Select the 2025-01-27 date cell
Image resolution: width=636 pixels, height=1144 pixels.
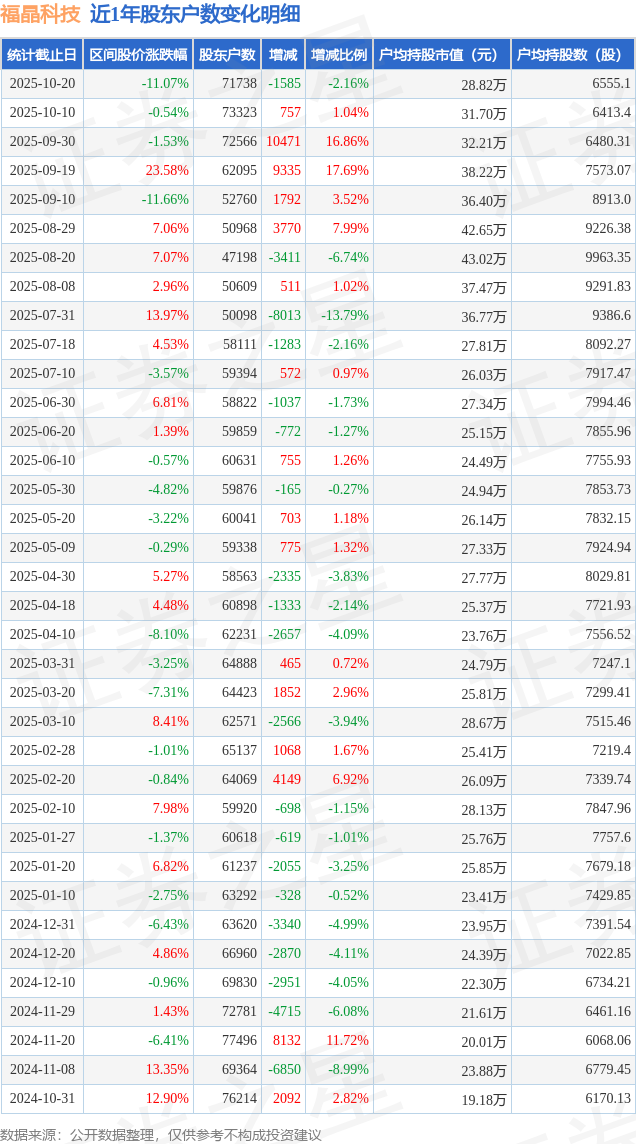[42, 838]
